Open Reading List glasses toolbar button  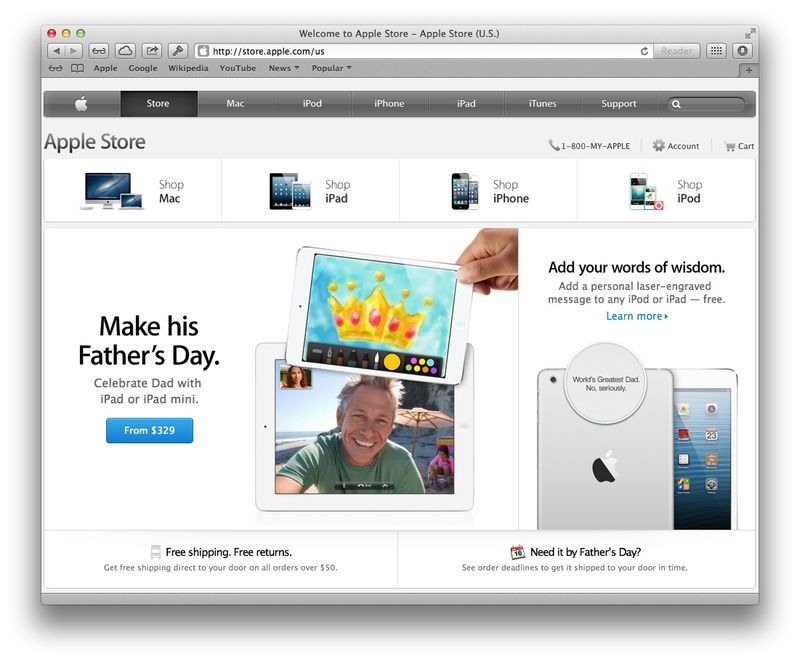click(98, 51)
